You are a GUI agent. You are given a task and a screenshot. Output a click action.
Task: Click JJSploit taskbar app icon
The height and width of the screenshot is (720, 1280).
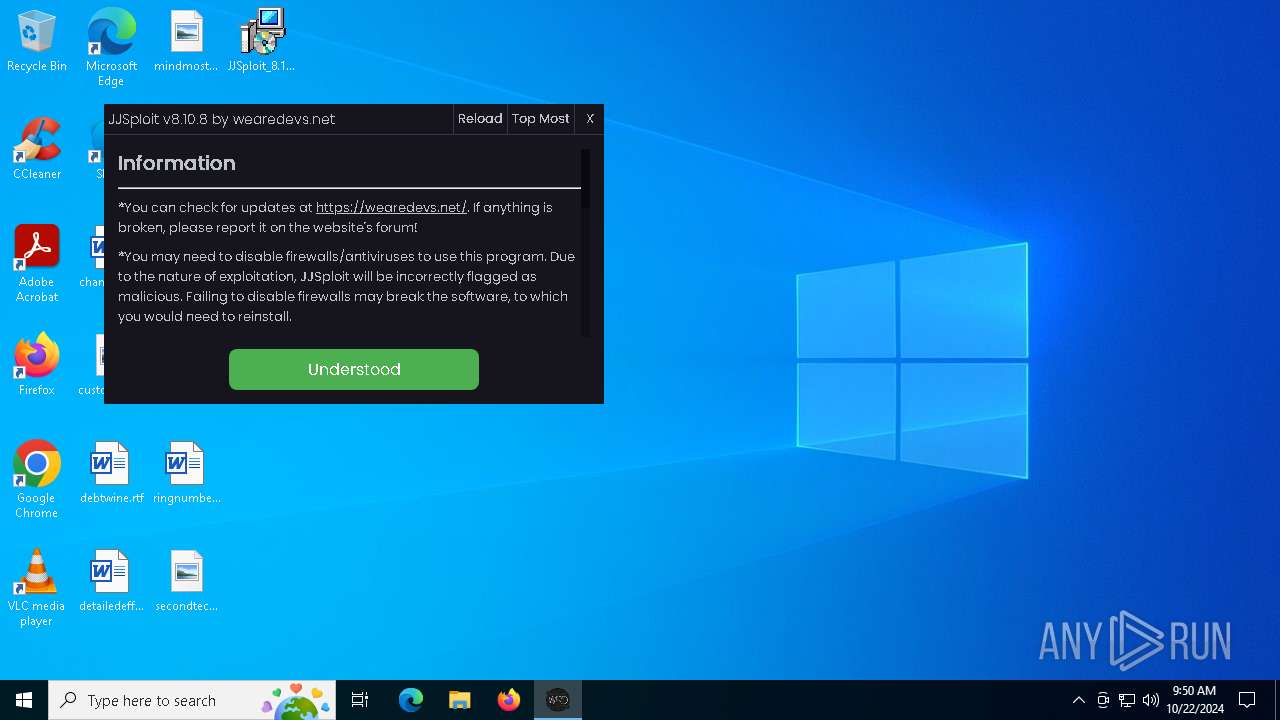click(558, 700)
